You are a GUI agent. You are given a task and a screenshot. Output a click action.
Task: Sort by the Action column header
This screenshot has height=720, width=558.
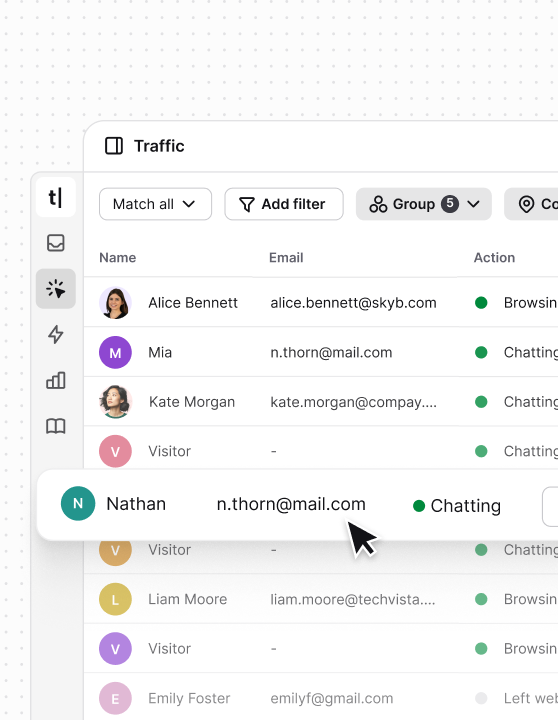click(x=494, y=258)
